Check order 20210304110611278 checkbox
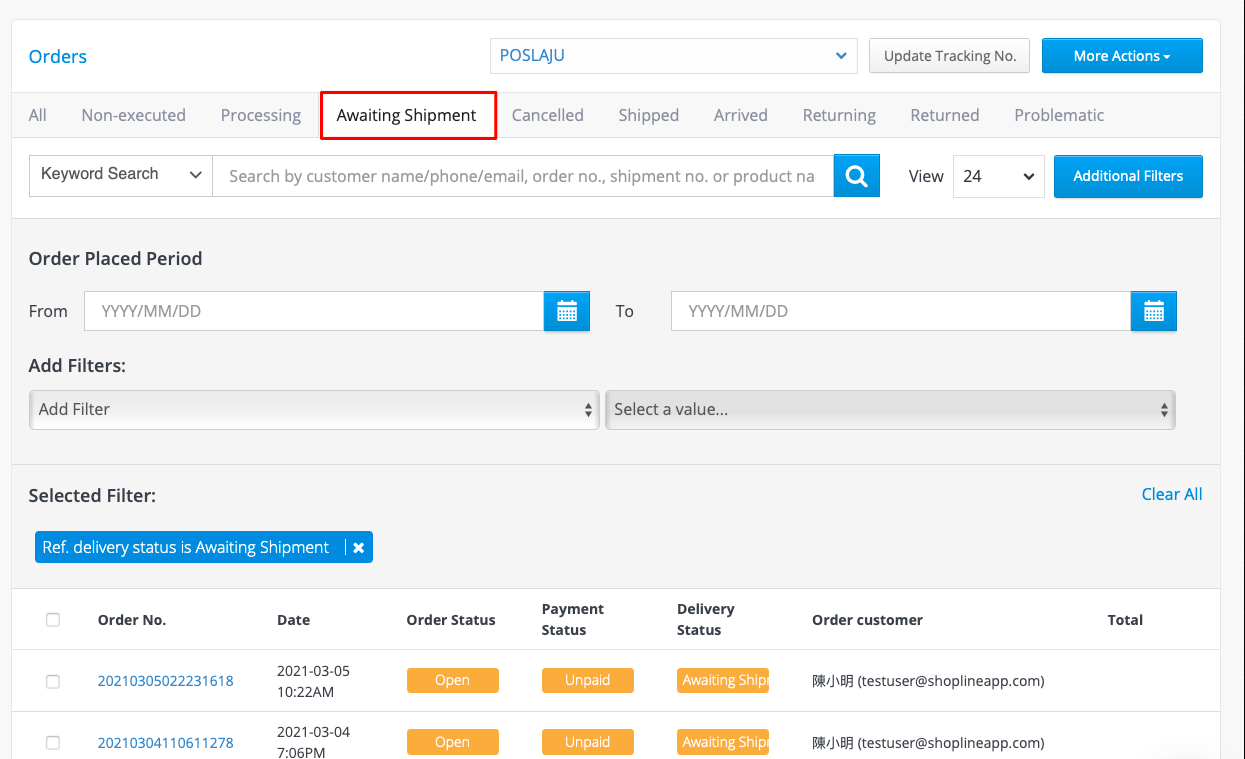Viewport: 1245px width, 759px height. click(x=53, y=743)
